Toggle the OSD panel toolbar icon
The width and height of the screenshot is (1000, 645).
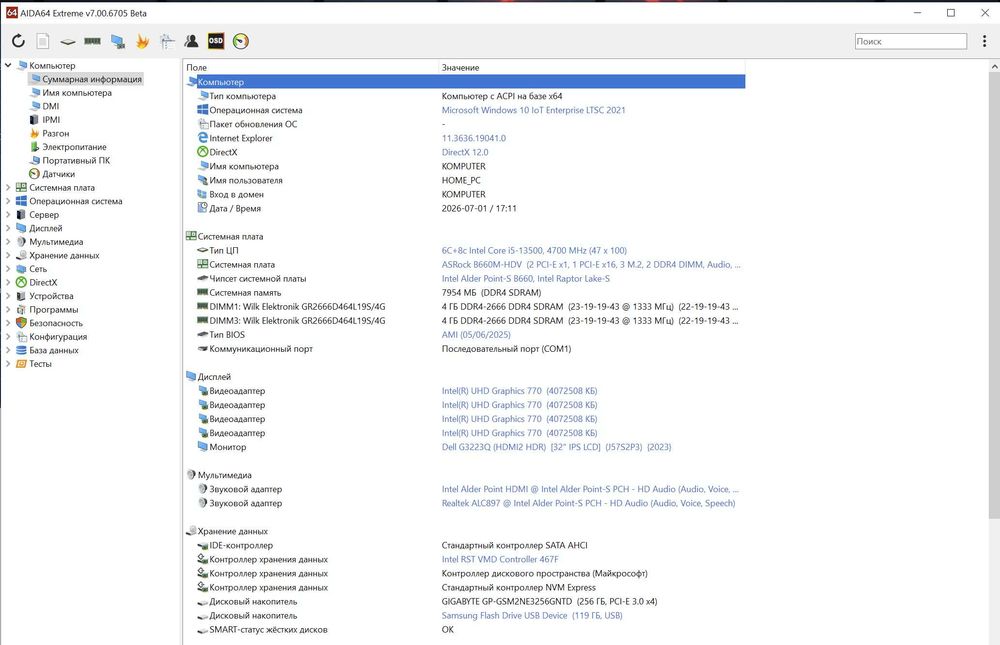point(216,41)
